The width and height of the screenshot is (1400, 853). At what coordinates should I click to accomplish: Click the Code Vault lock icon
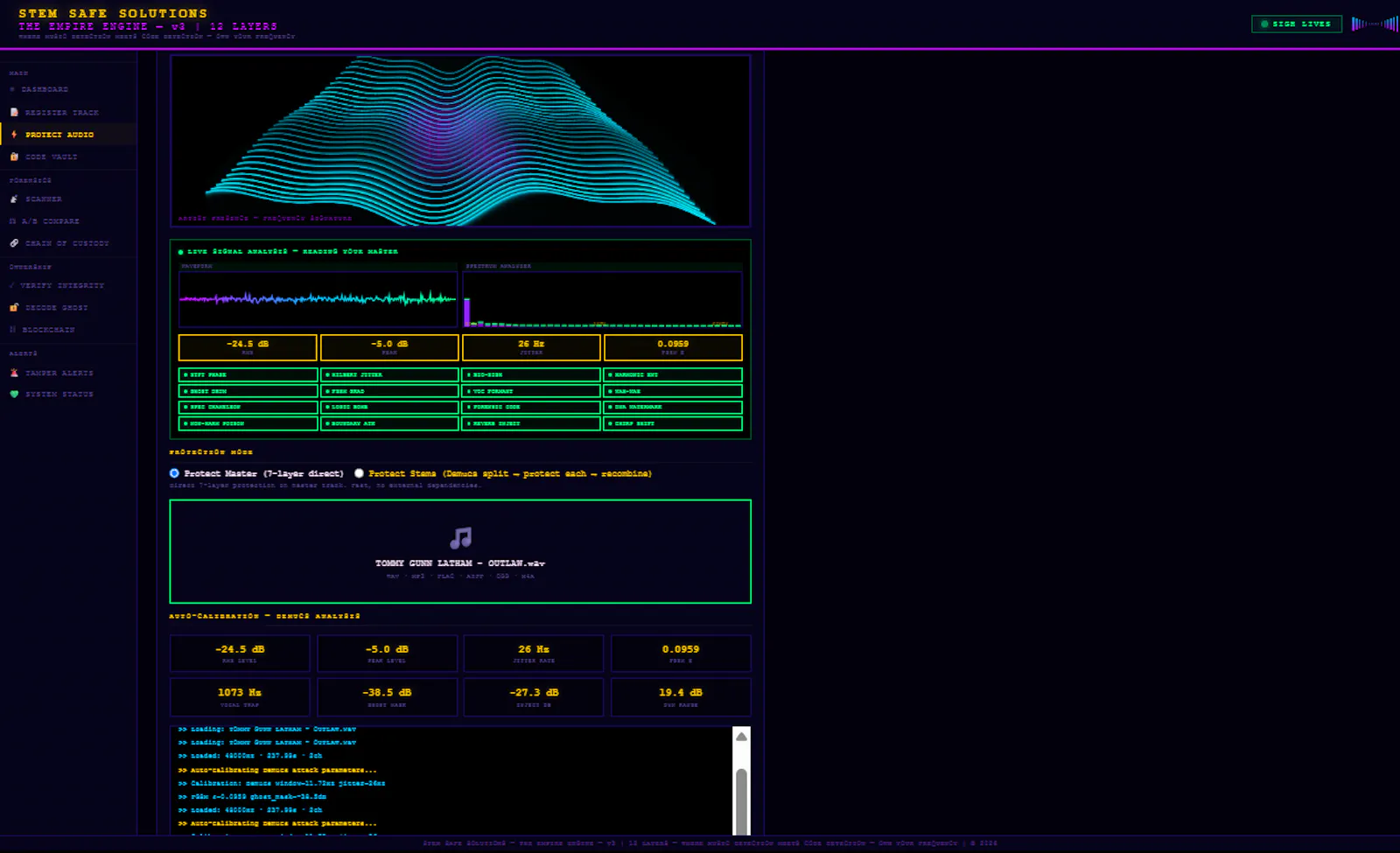[x=14, y=157]
